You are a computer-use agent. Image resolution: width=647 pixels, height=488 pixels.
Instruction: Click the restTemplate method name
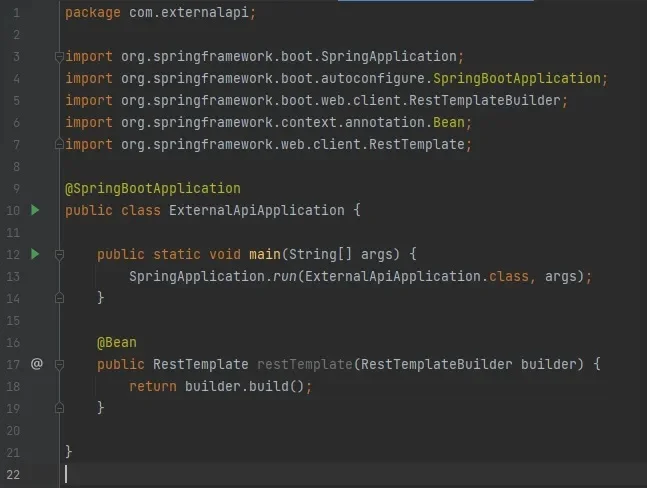pos(305,364)
